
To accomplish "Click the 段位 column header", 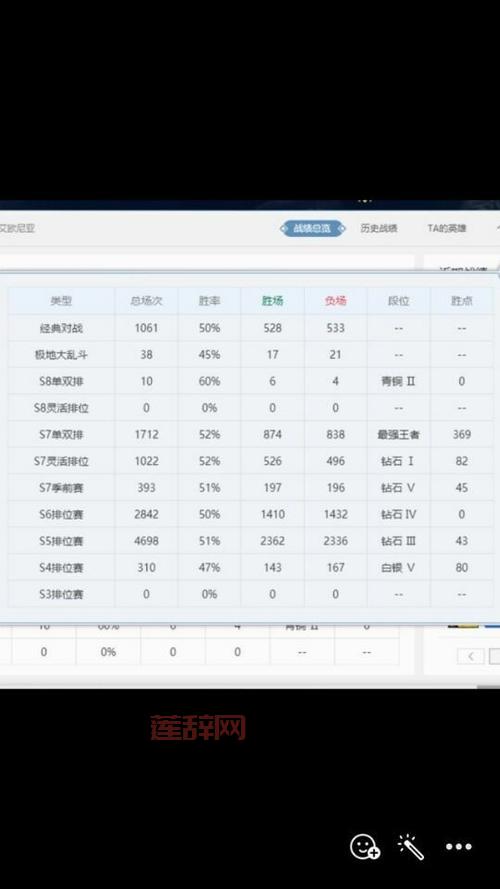I will 399,301.
